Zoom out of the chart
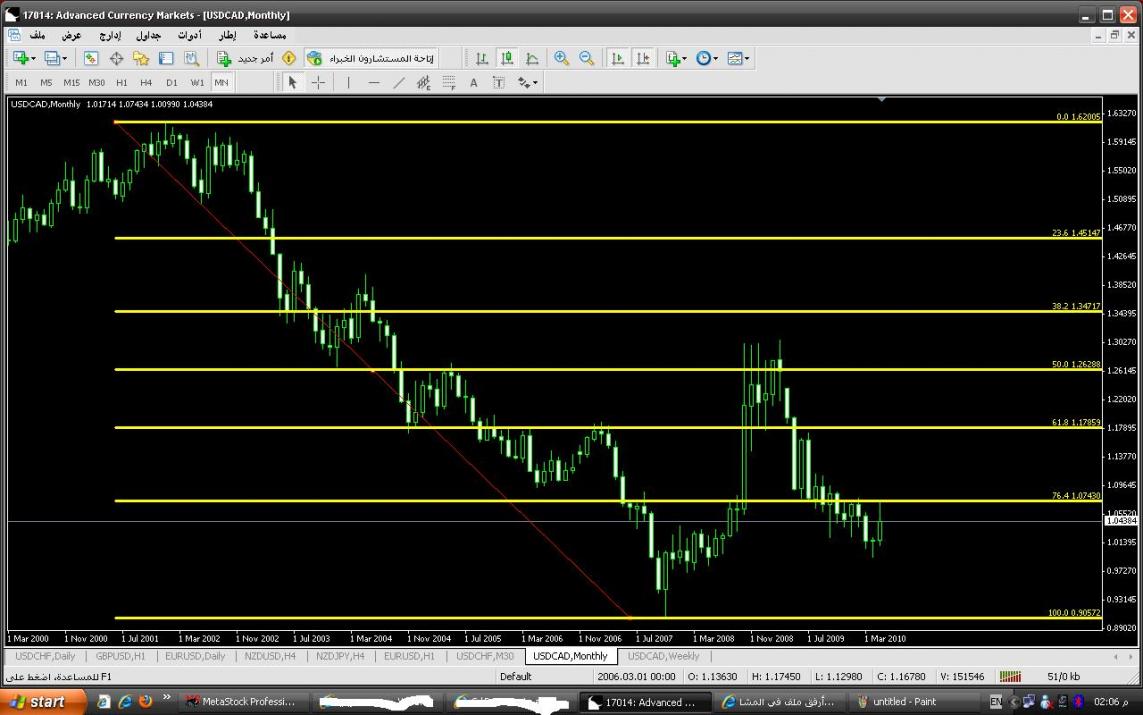Image resolution: width=1143 pixels, height=715 pixels. click(586, 59)
